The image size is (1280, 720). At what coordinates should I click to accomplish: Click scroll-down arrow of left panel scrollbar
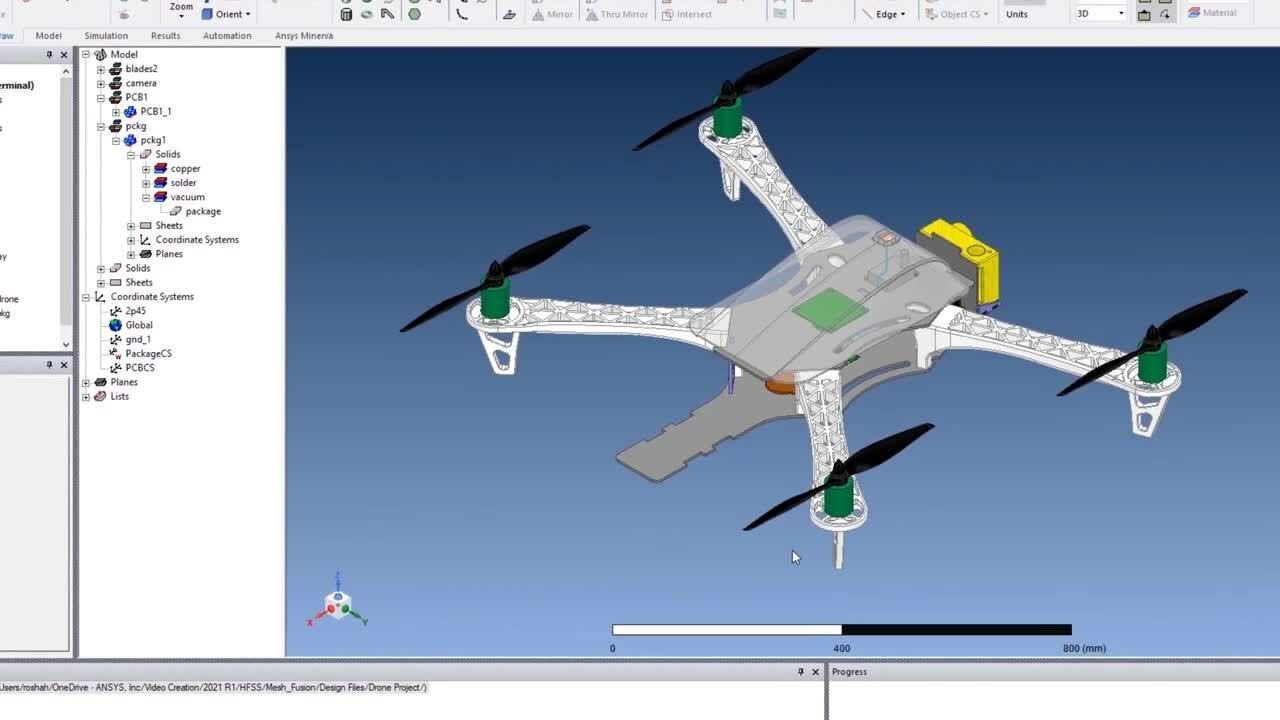66,344
